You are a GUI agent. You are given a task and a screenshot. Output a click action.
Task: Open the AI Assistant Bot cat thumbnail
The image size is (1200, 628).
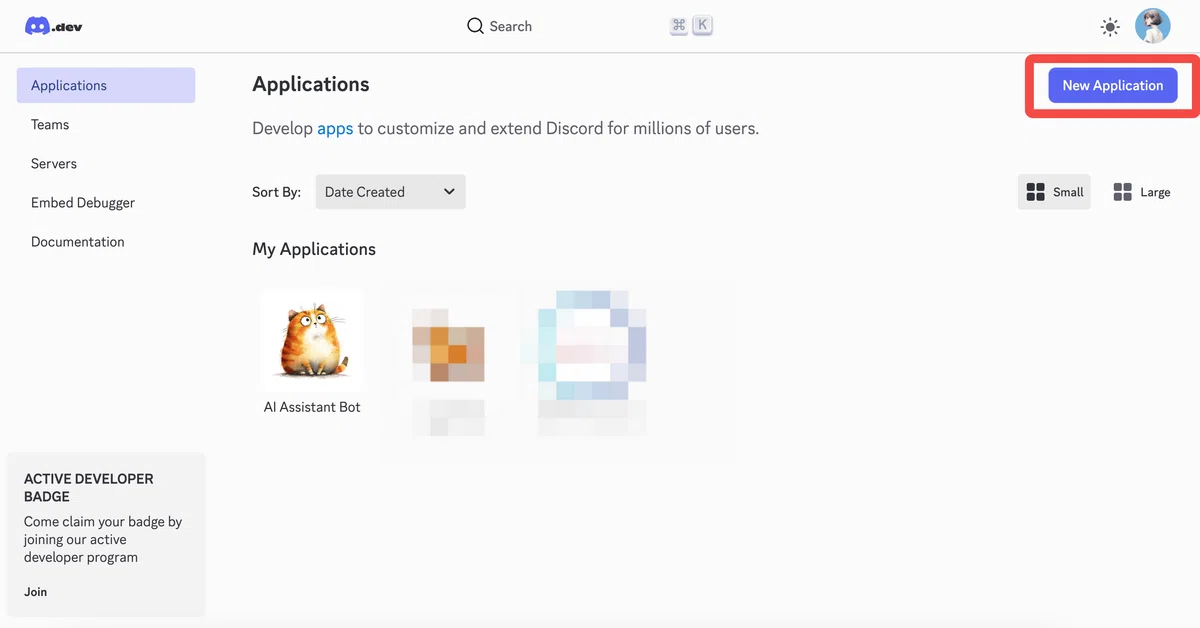pyautogui.click(x=312, y=340)
